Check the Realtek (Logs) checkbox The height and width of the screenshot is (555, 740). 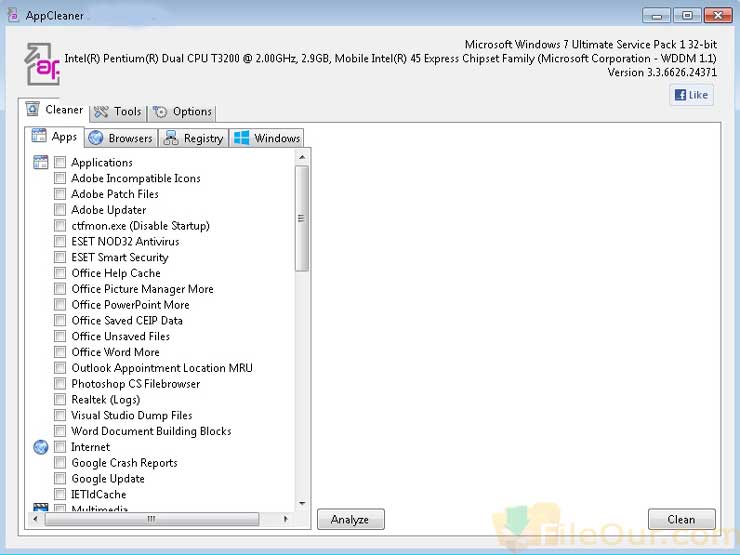point(60,400)
